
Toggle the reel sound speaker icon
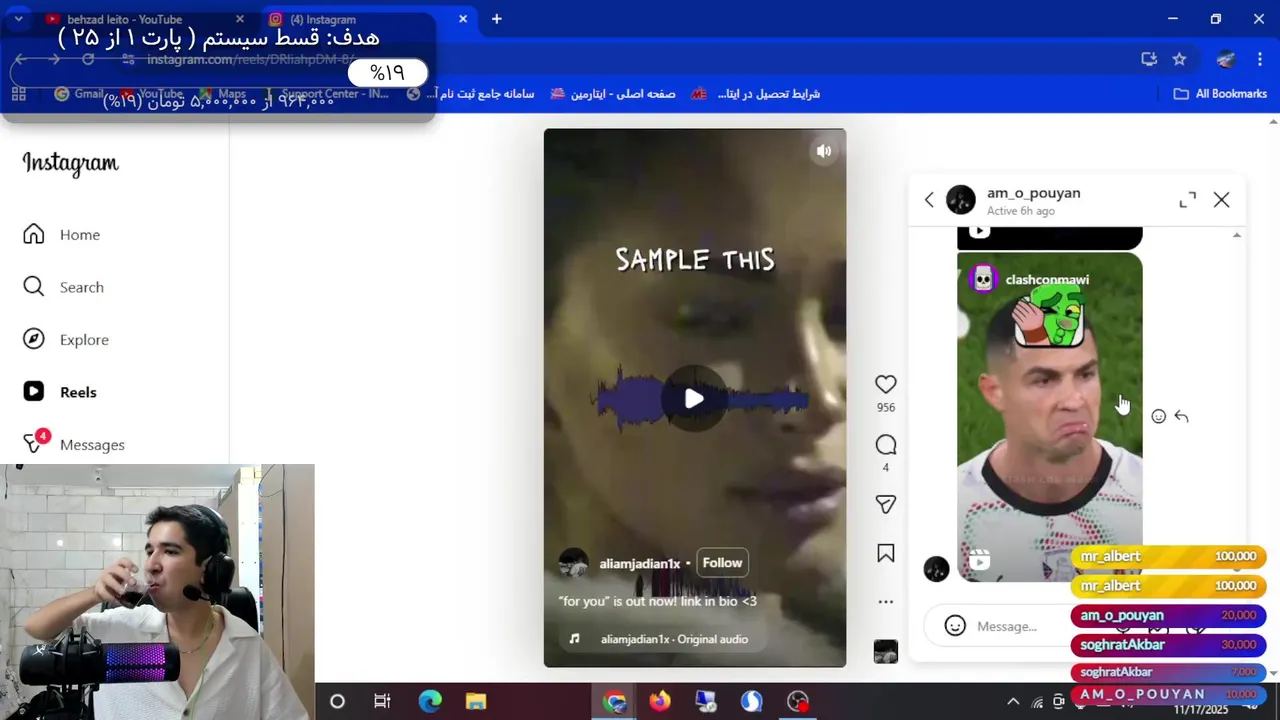coord(824,151)
